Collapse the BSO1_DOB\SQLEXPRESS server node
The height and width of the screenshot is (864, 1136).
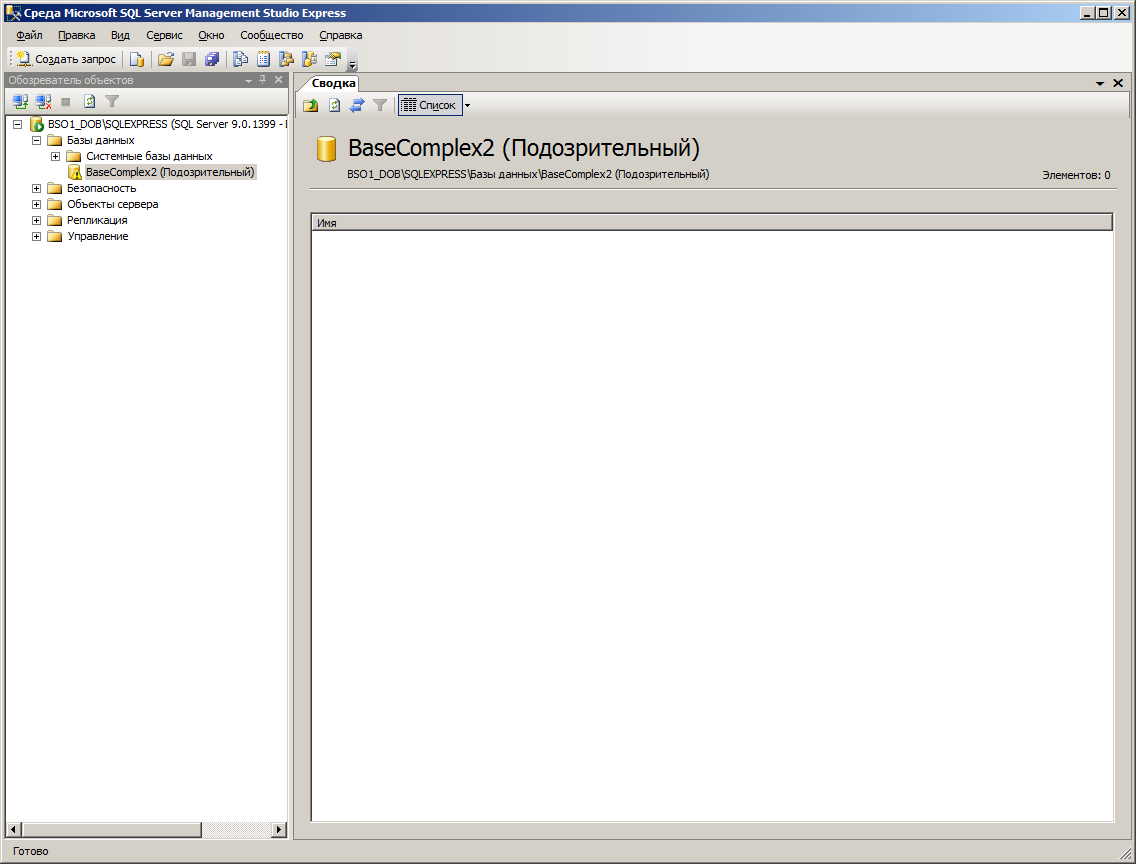pyautogui.click(x=17, y=125)
